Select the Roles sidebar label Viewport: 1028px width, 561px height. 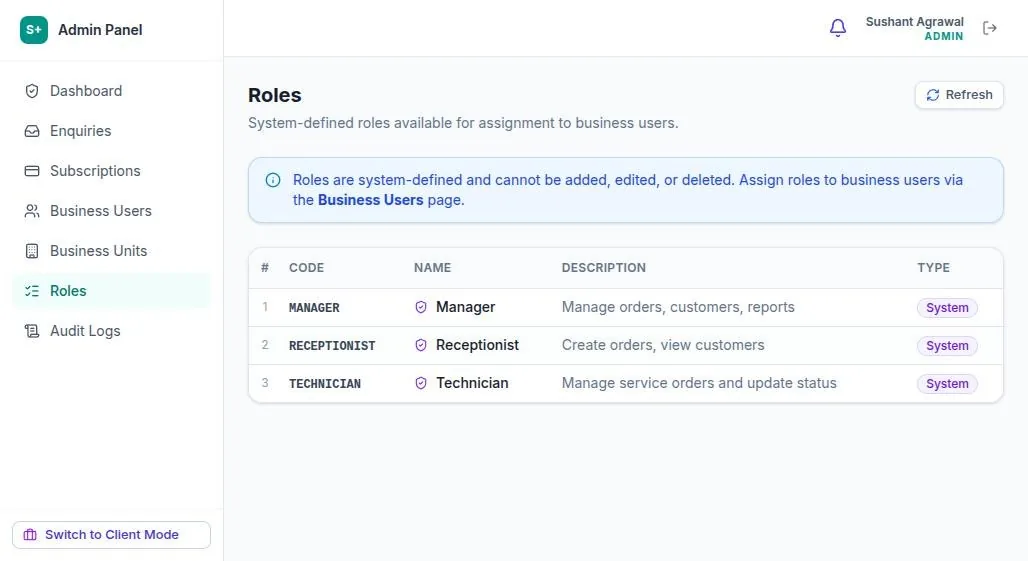tap(68, 291)
